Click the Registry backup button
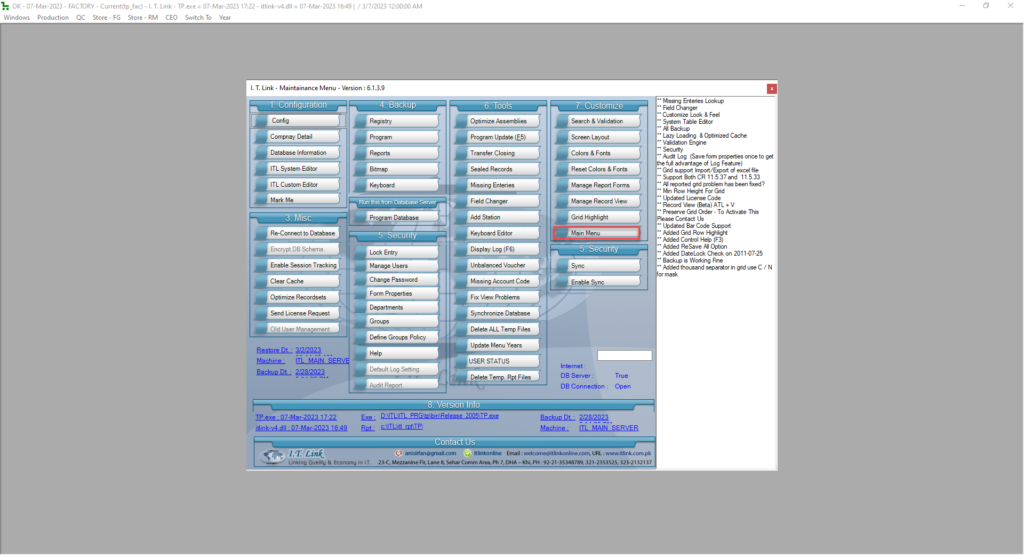Image resolution: width=1024 pixels, height=555 pixels. (x=397, y=121)
